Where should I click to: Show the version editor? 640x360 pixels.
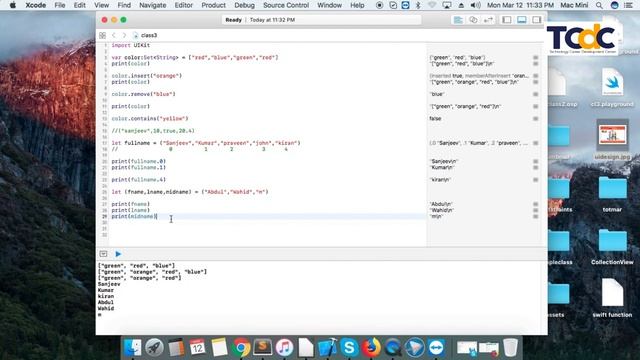[488, 20]
